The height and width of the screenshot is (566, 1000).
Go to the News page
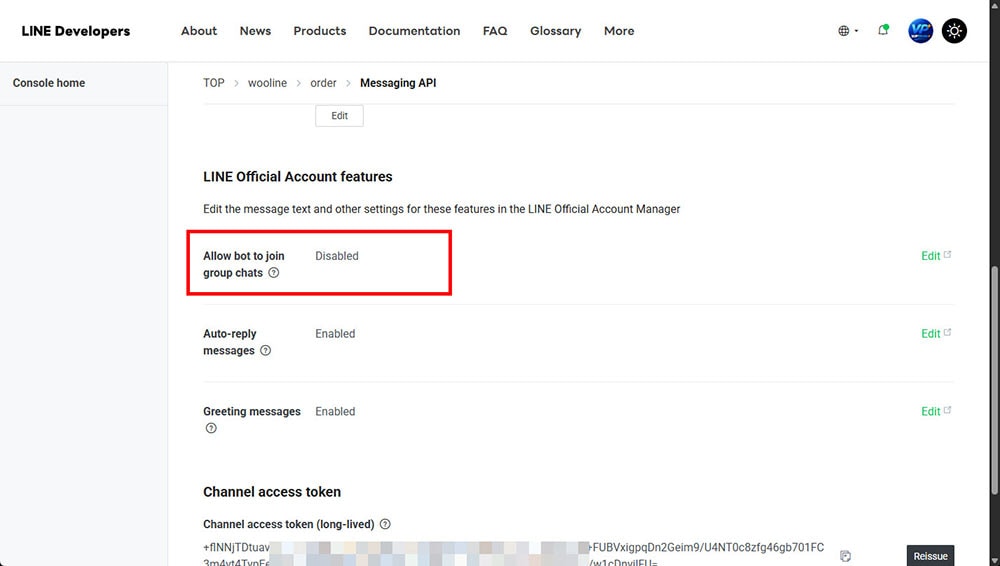tap(255, 31)
